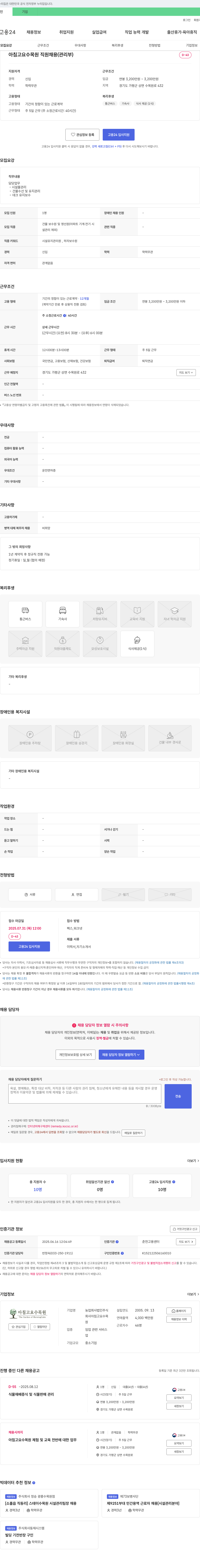The height and width of the screenshot is (1568, 200).
Task: Click the 전송 button
Action: [178, 1096]
